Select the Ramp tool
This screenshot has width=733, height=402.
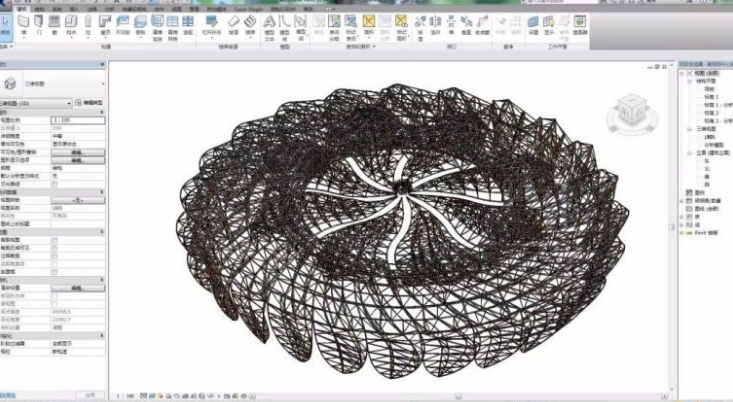point(233,25)
